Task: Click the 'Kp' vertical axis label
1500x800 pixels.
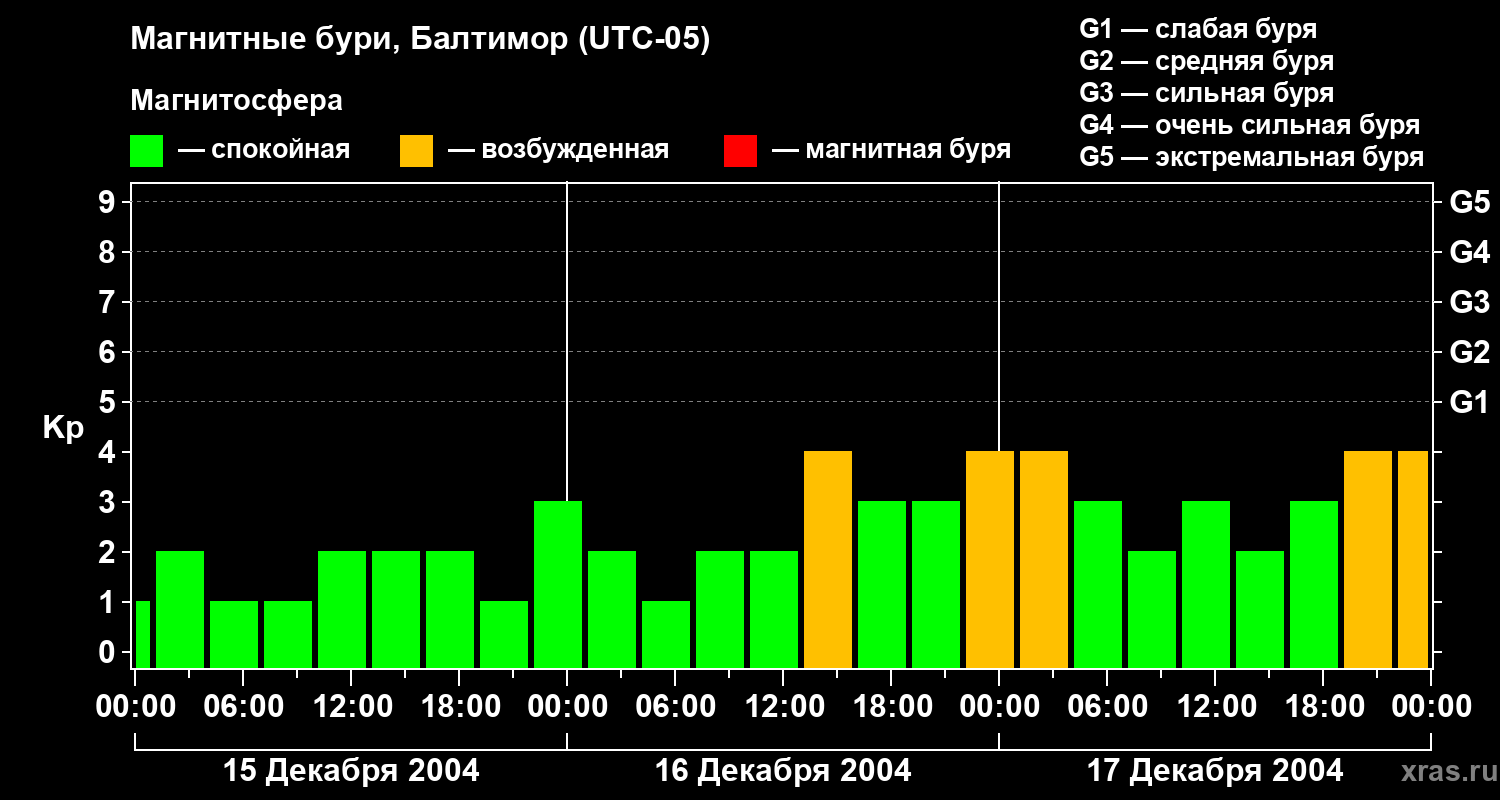Action: pyautogui.click(x=63, y=427)
